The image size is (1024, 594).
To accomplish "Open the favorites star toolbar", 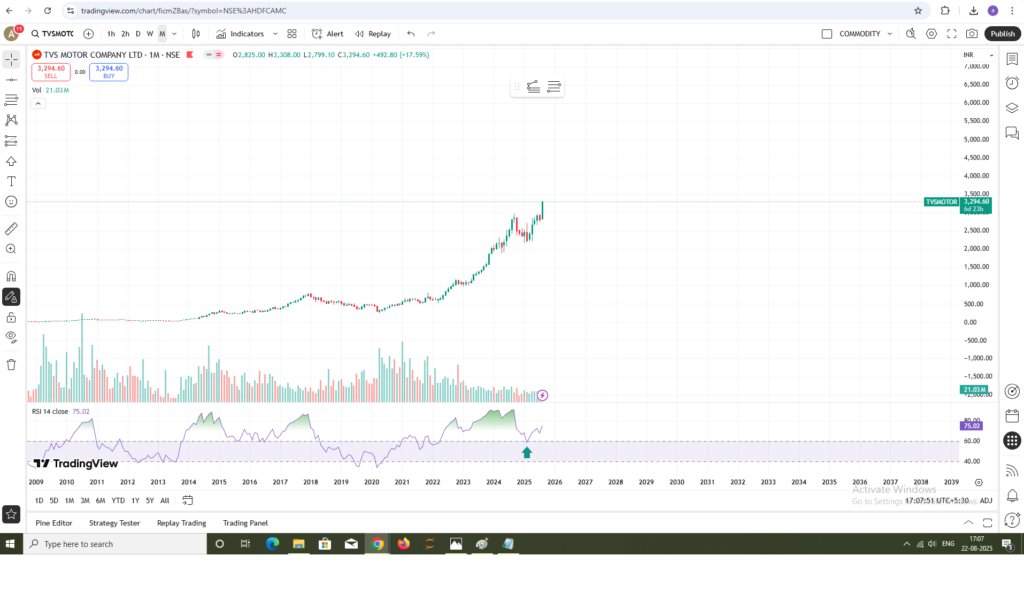I will [11, 514].
